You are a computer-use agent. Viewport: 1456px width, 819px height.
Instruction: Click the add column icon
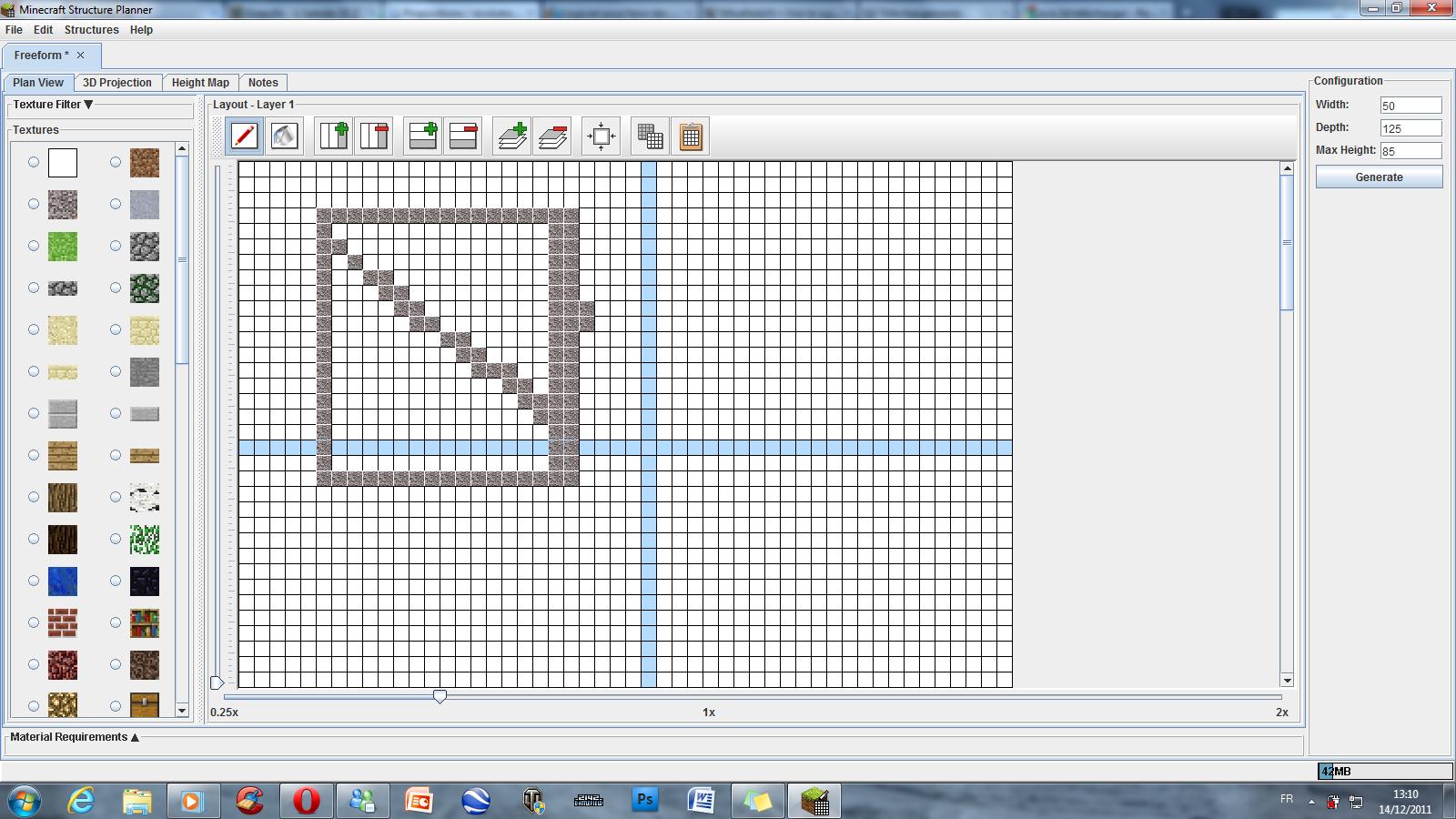pos(334,136)
